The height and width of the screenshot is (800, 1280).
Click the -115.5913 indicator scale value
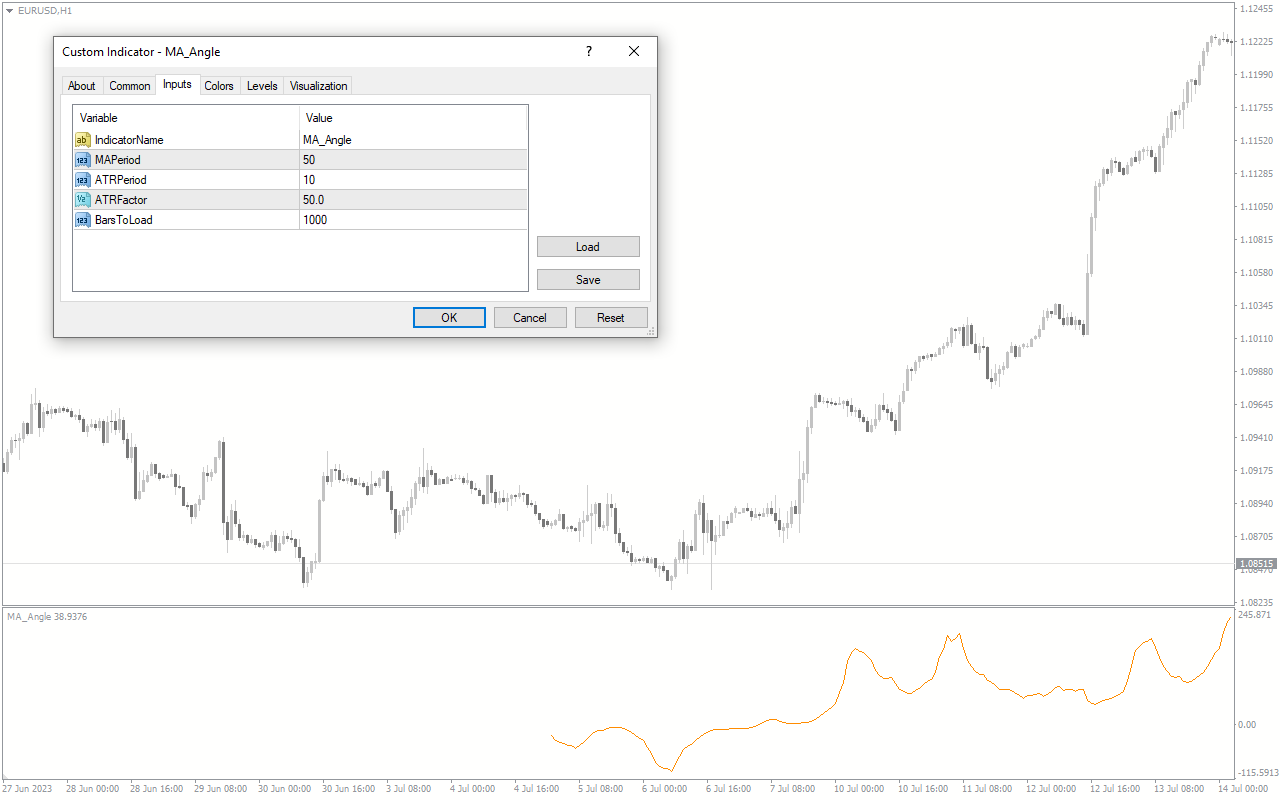click(1258, 773)
